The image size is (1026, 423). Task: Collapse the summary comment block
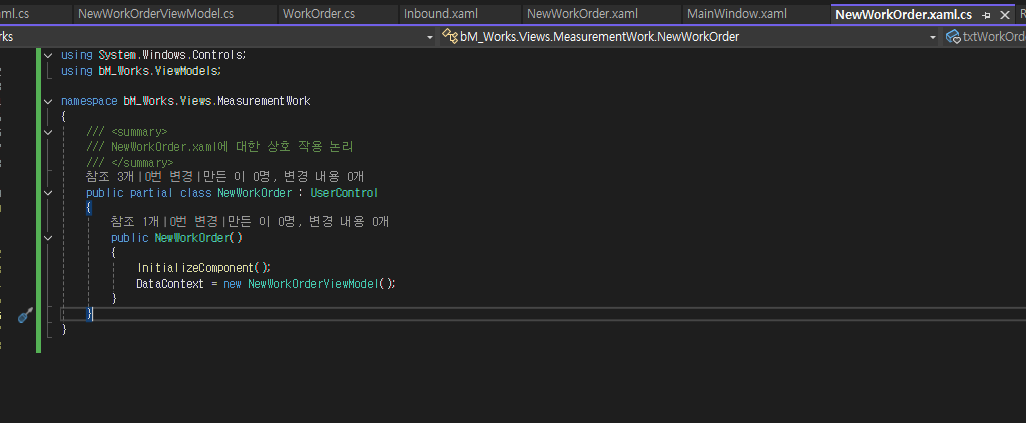(x=47, y=131)
